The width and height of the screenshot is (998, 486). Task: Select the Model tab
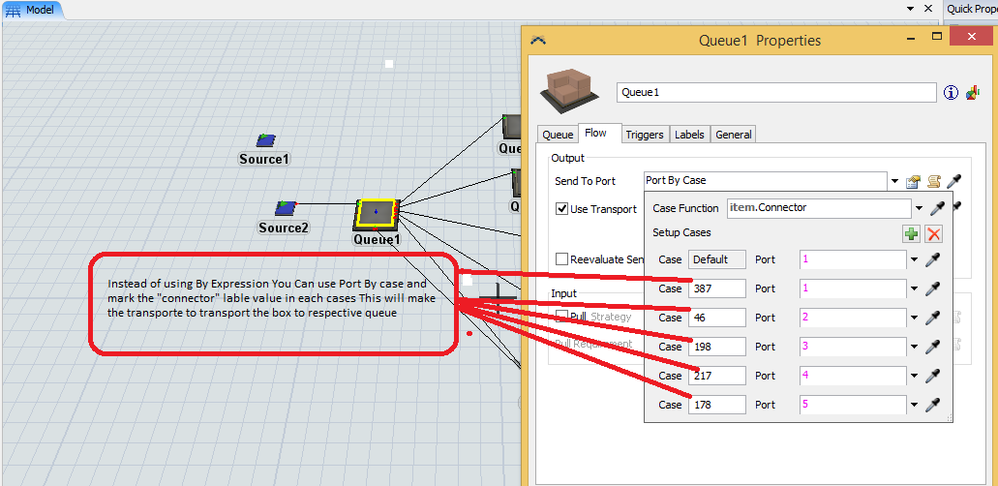(31, 9)
